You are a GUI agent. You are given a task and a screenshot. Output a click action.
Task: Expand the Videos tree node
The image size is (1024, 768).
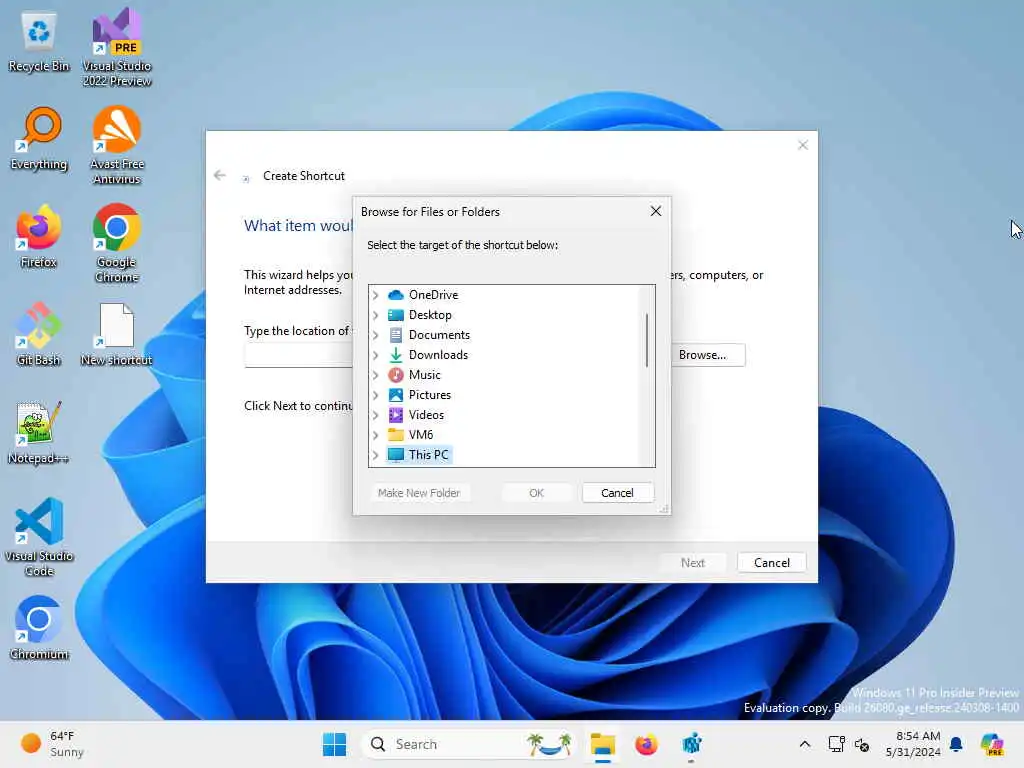tap(376, 415)
